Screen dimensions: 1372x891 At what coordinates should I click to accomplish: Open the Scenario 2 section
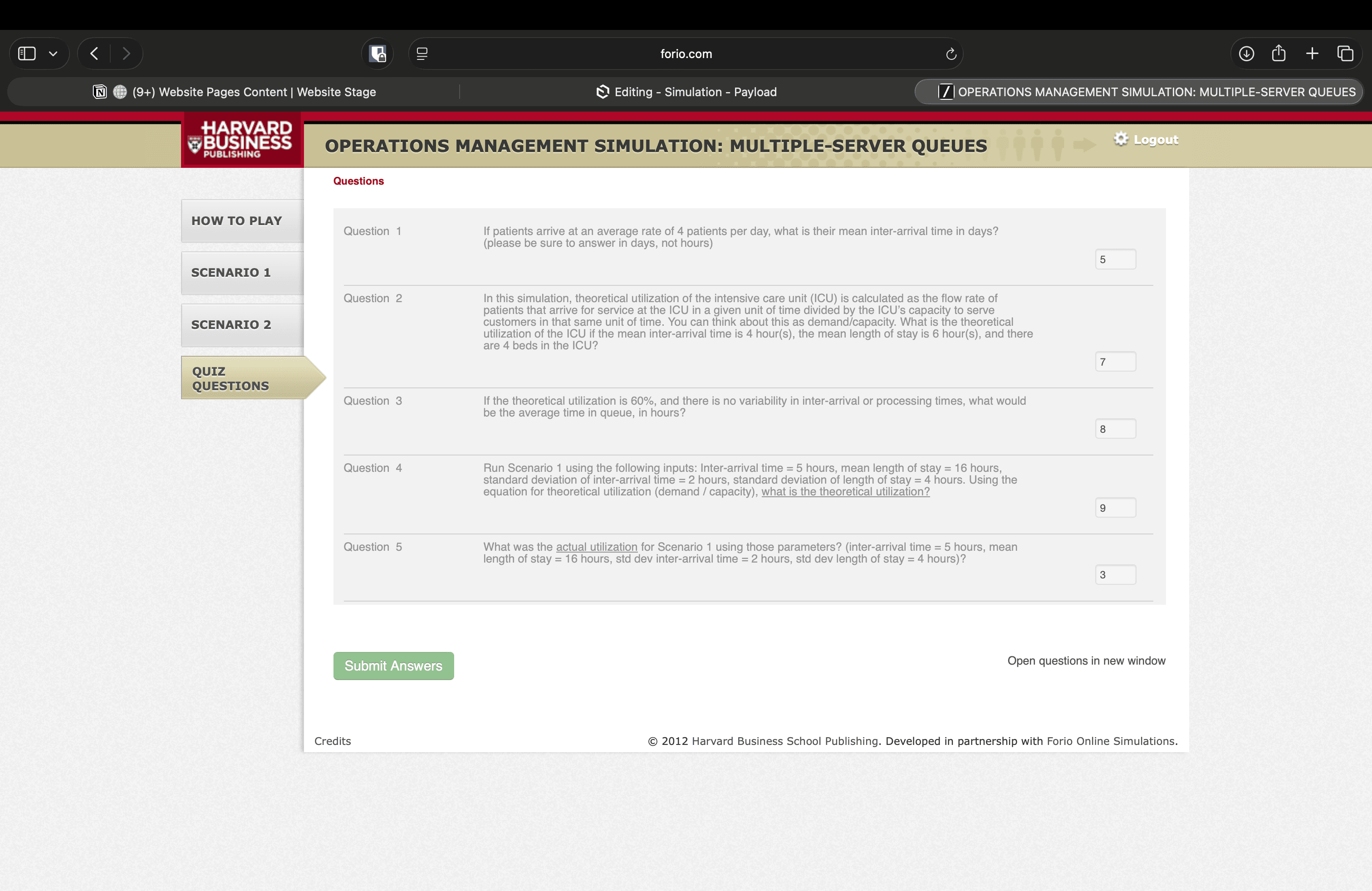coord(242,324)
